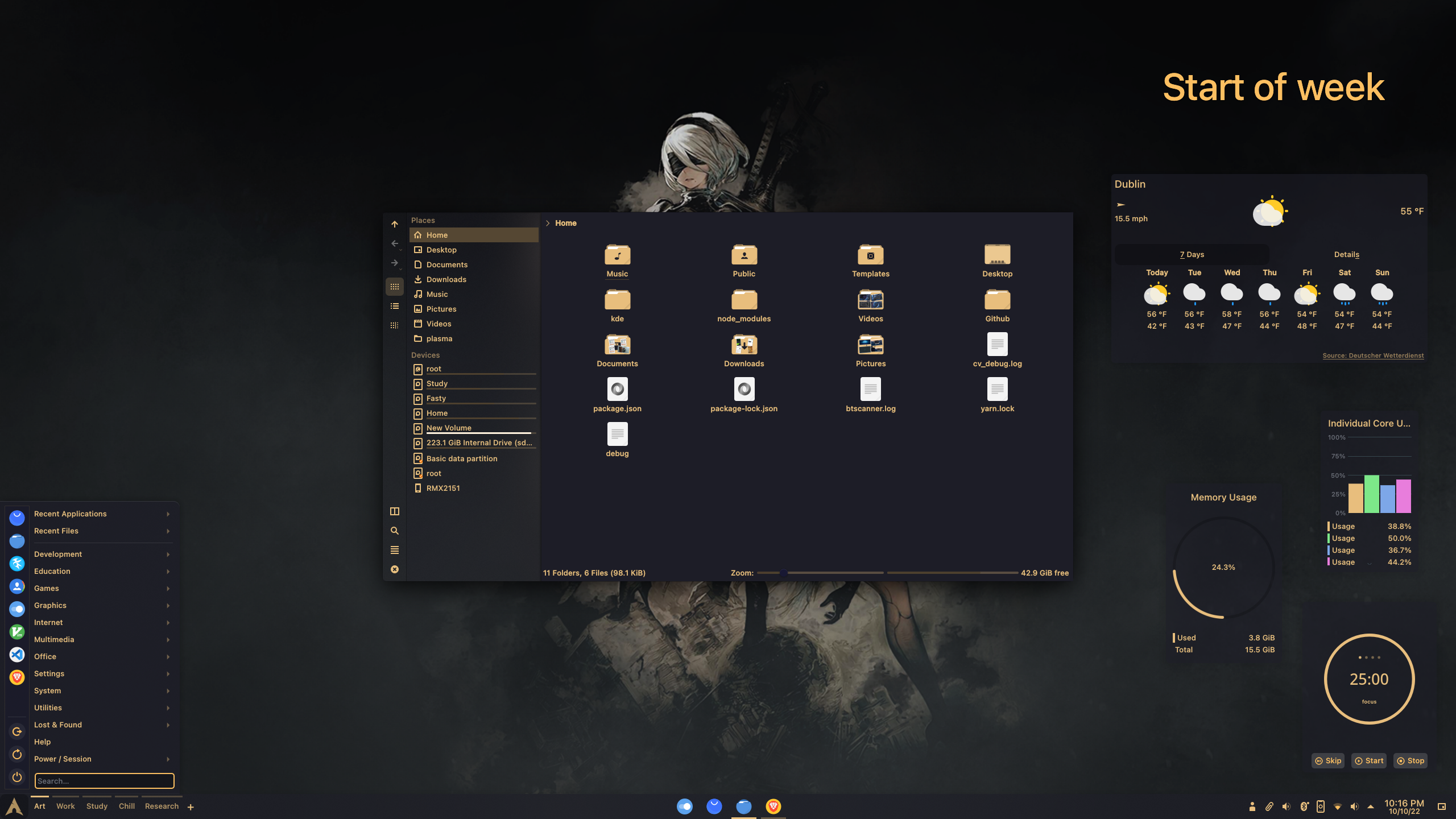Select the yarn.lock file
This screenshot has width=1456, height=819.
[x=998, y=396]
